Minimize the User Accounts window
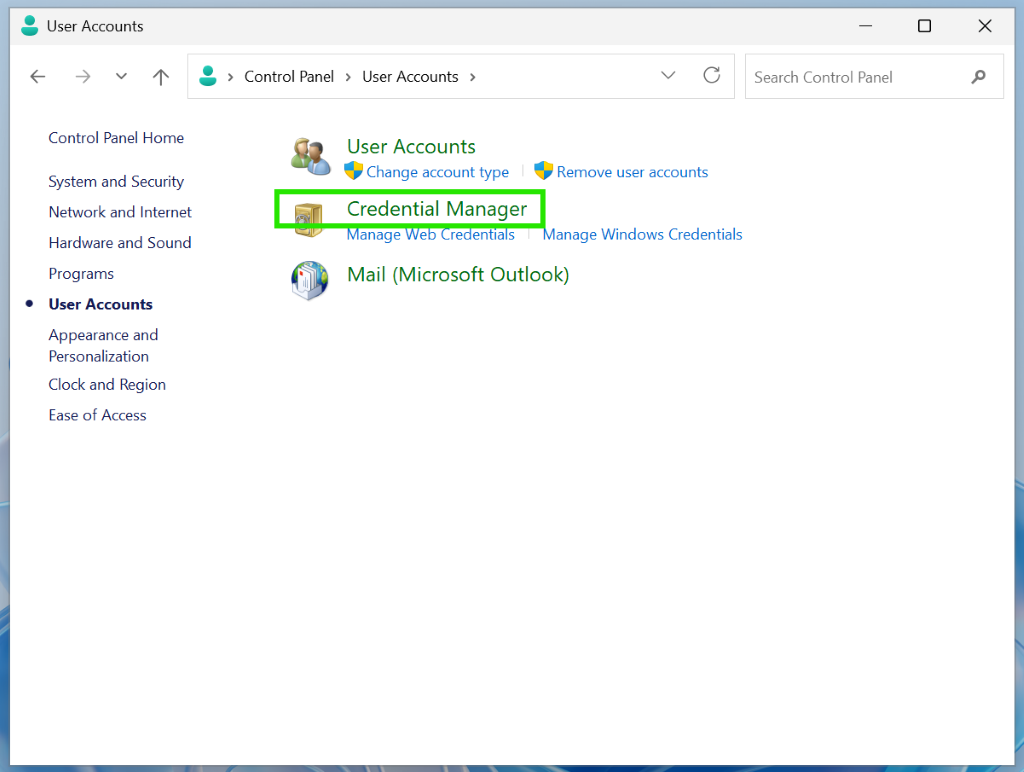 coord(865,26)
